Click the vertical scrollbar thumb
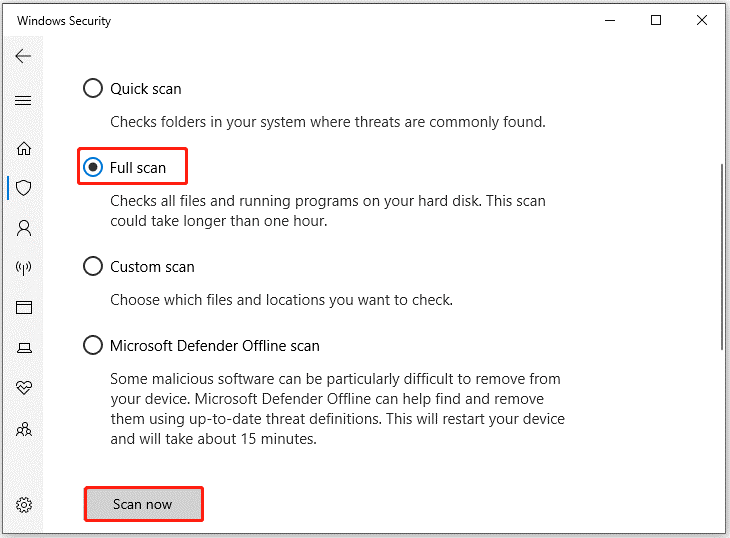 [x=721, y=256]
